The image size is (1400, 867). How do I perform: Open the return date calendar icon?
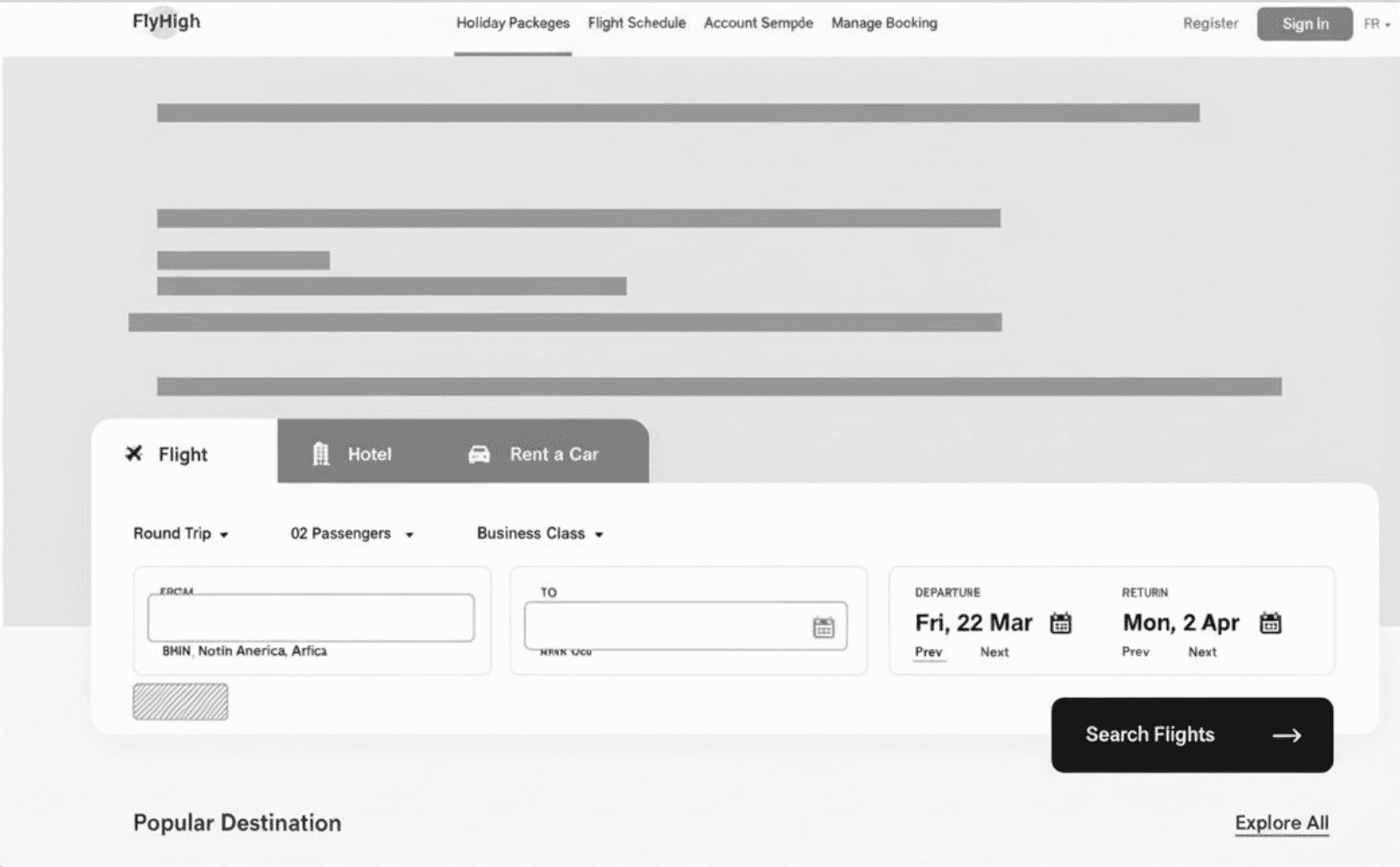(1270, 623)
